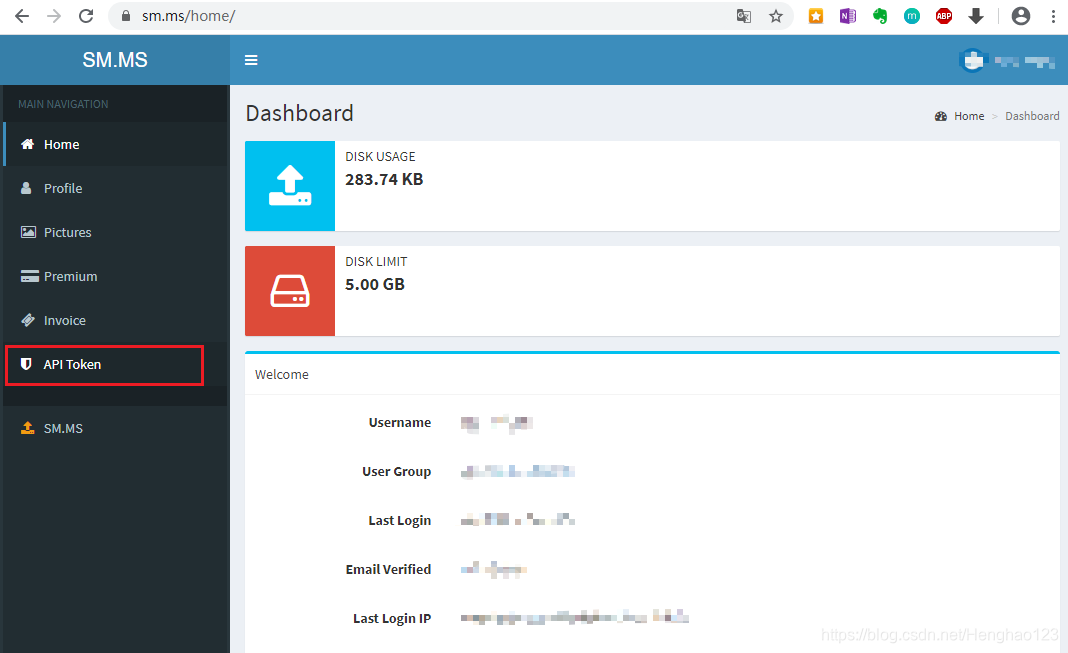Click the Last Login label
The width and height of the screenshot is (1068, 653).
(x=400, y=520)
